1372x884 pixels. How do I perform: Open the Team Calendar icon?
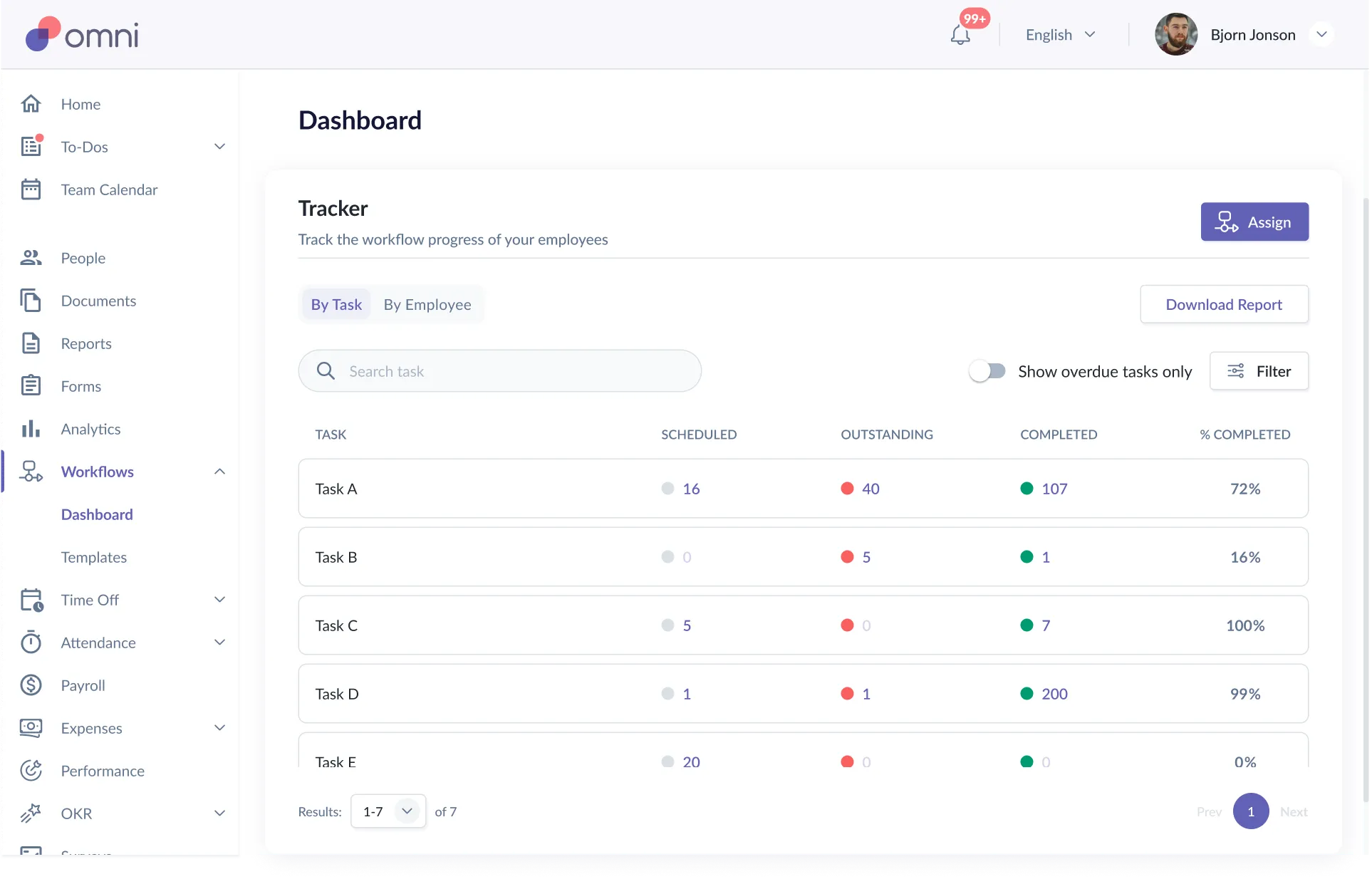(31, 189)
